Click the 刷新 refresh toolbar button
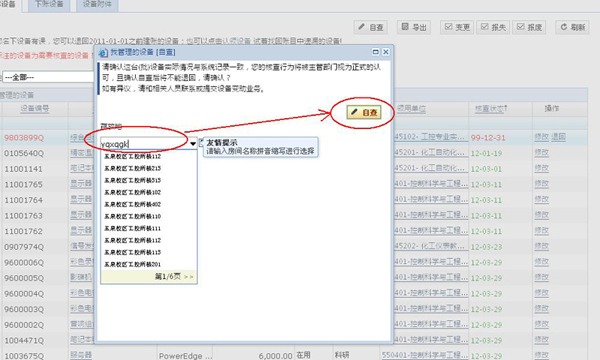Screen dimensions: 600x360 [x=572, y=27]
